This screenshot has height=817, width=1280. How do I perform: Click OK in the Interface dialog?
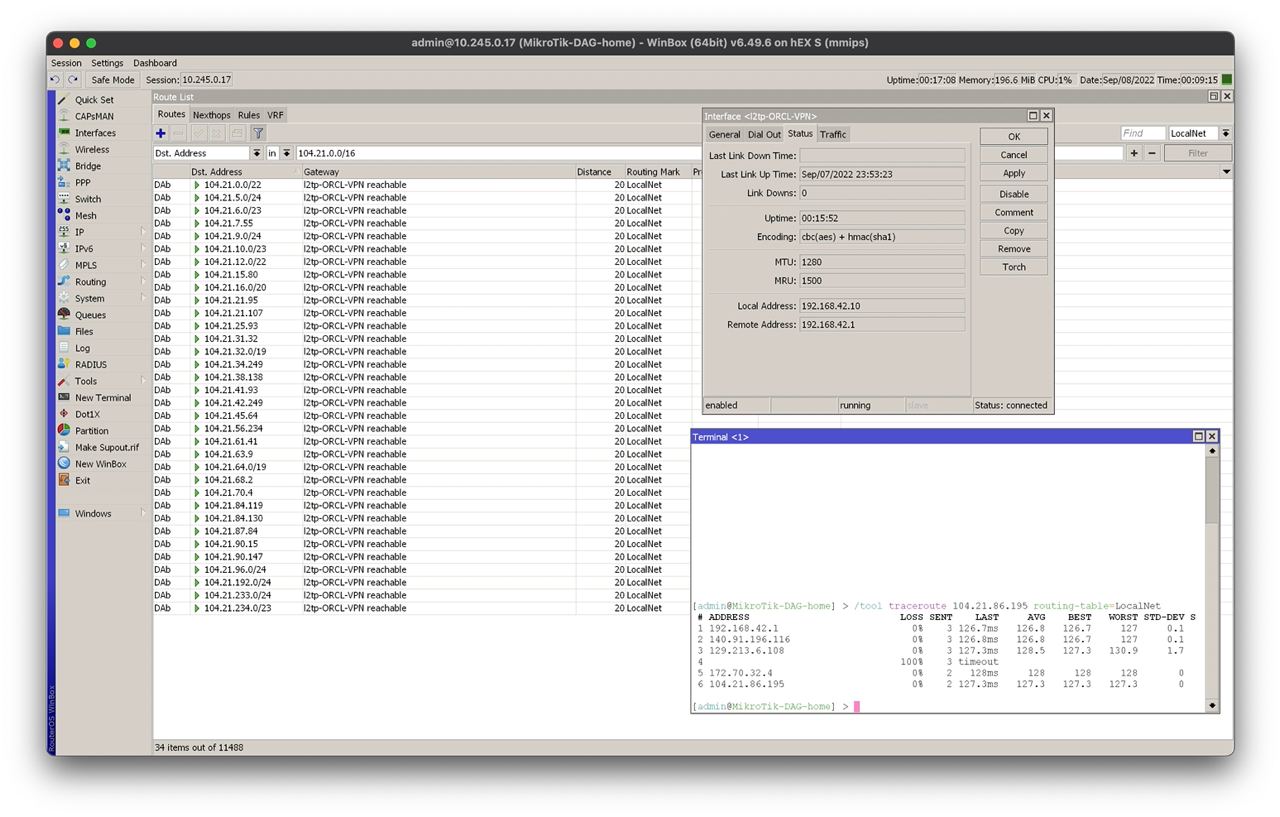pyautogui.click(x=1014, y=137)
